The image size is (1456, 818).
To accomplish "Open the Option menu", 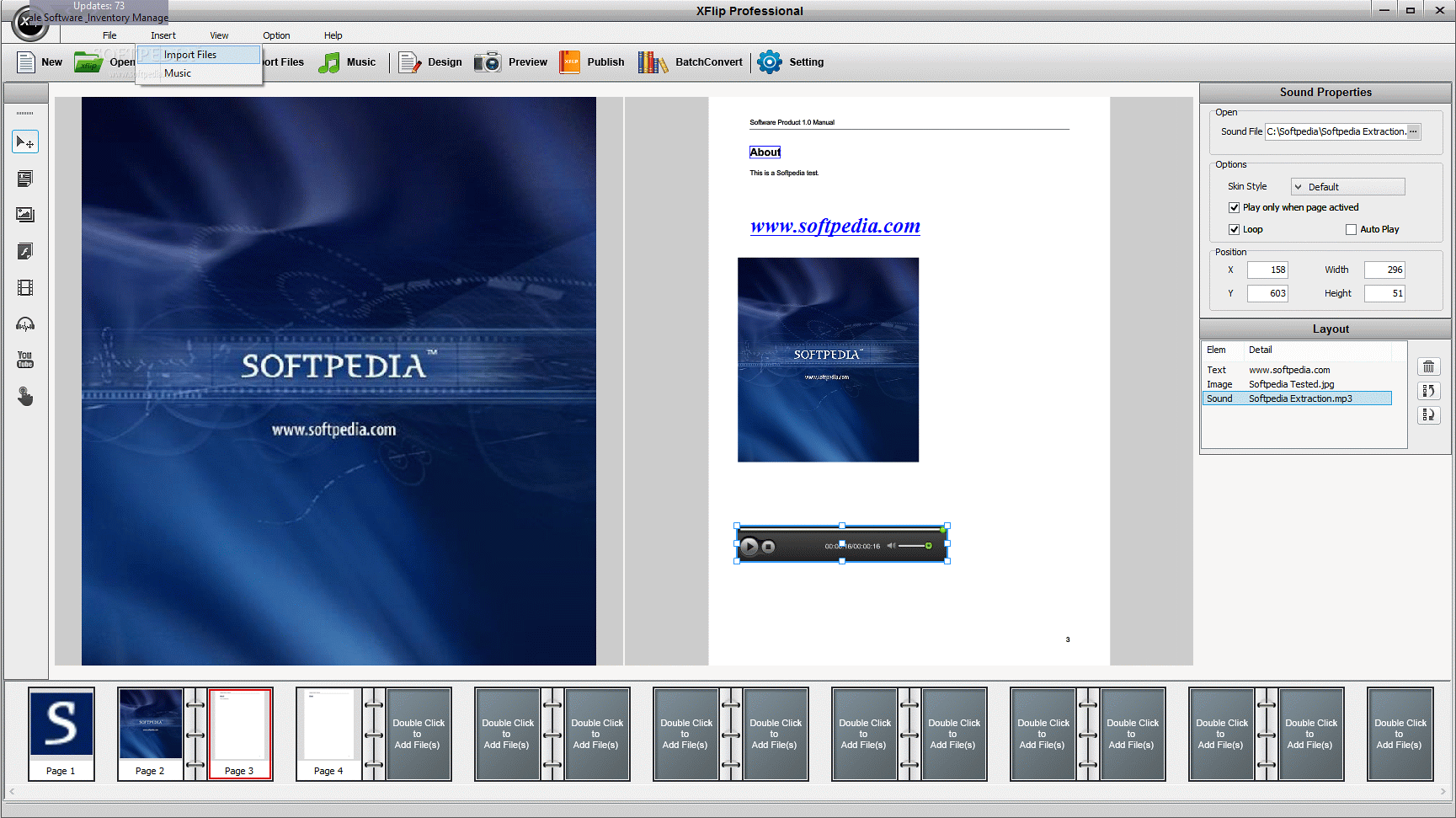I will pyautogui.click(x=276, y=35).
